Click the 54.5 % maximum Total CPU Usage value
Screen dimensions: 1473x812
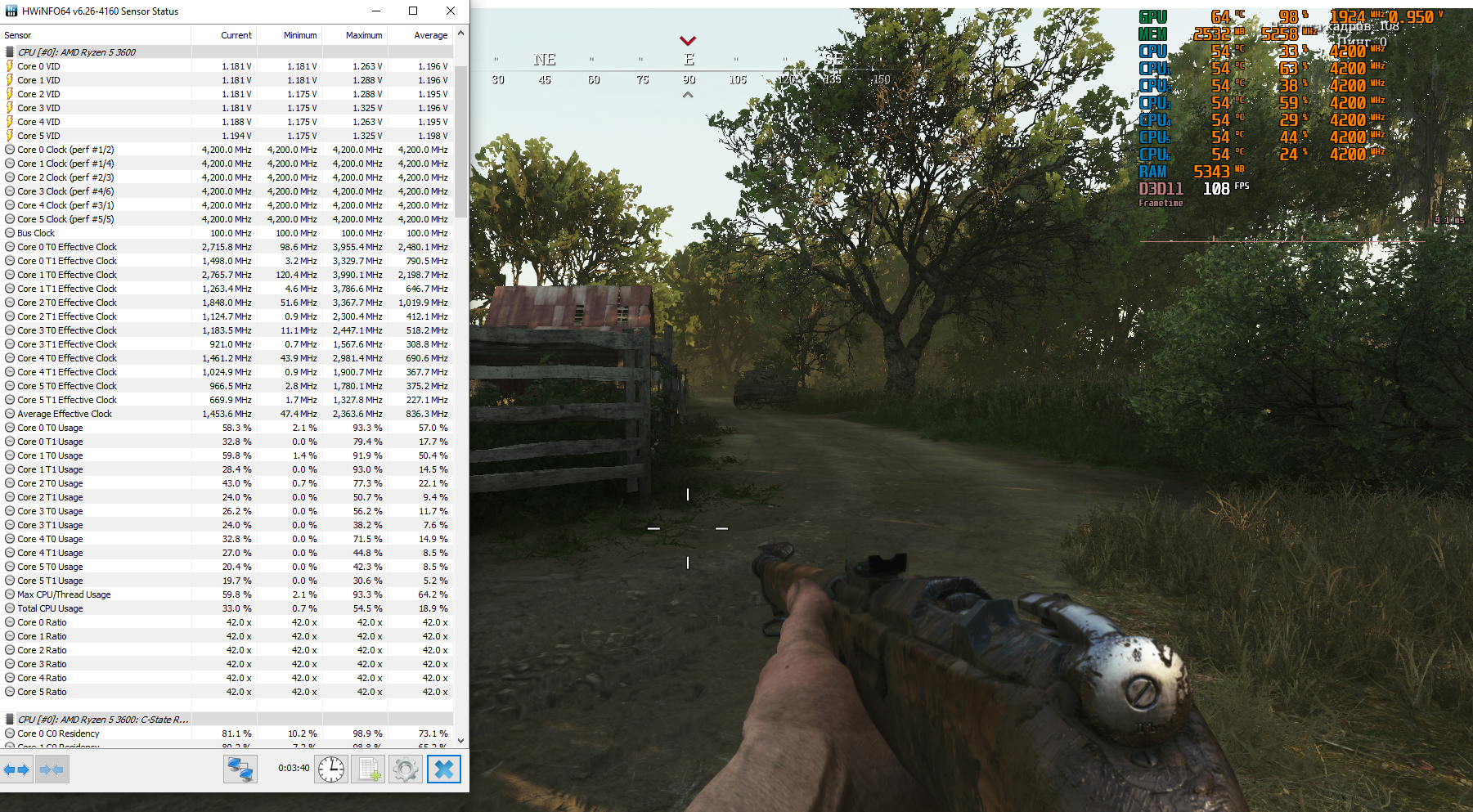(x=368, y=608)
